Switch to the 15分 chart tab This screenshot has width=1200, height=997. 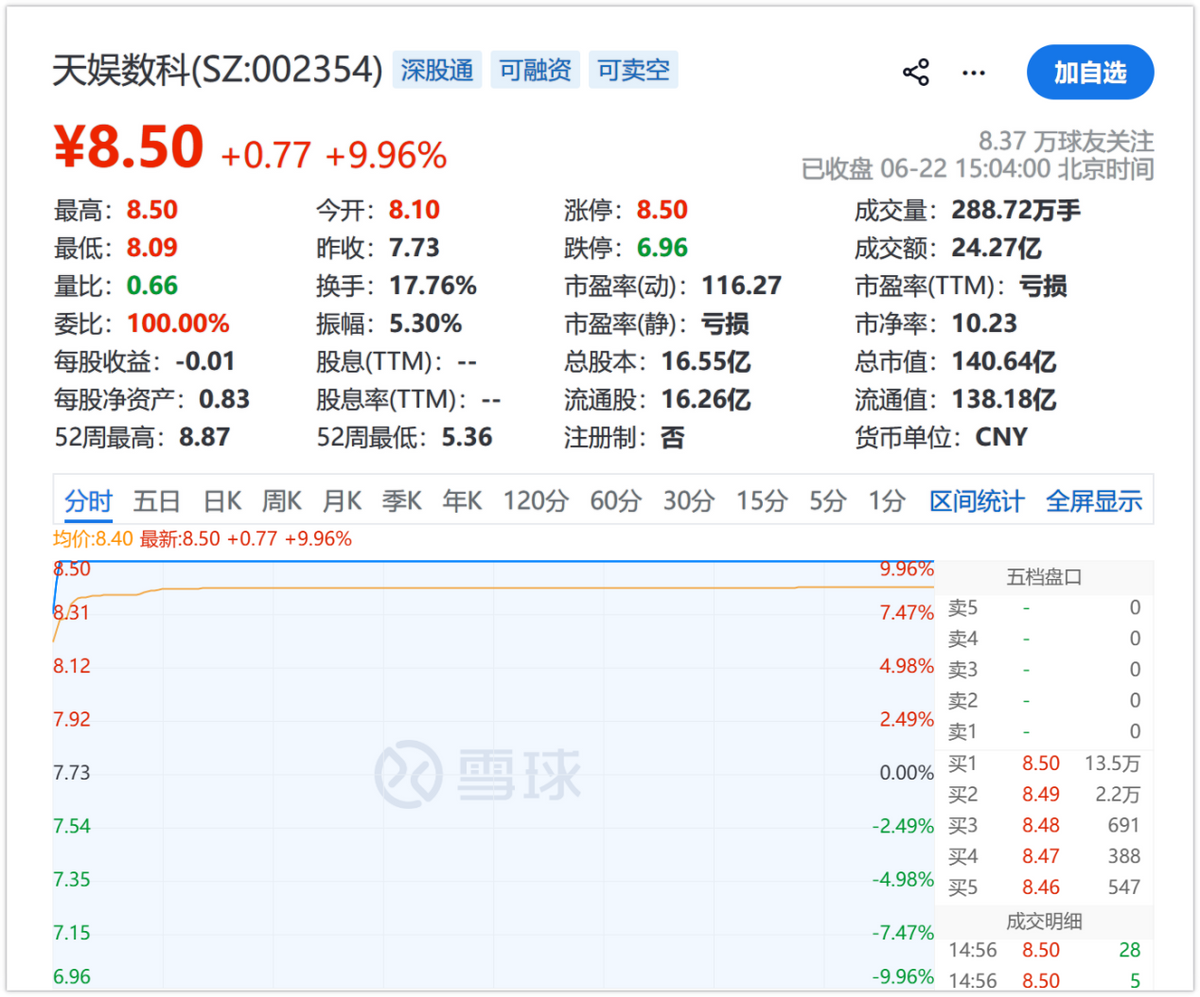pos(762,501)
